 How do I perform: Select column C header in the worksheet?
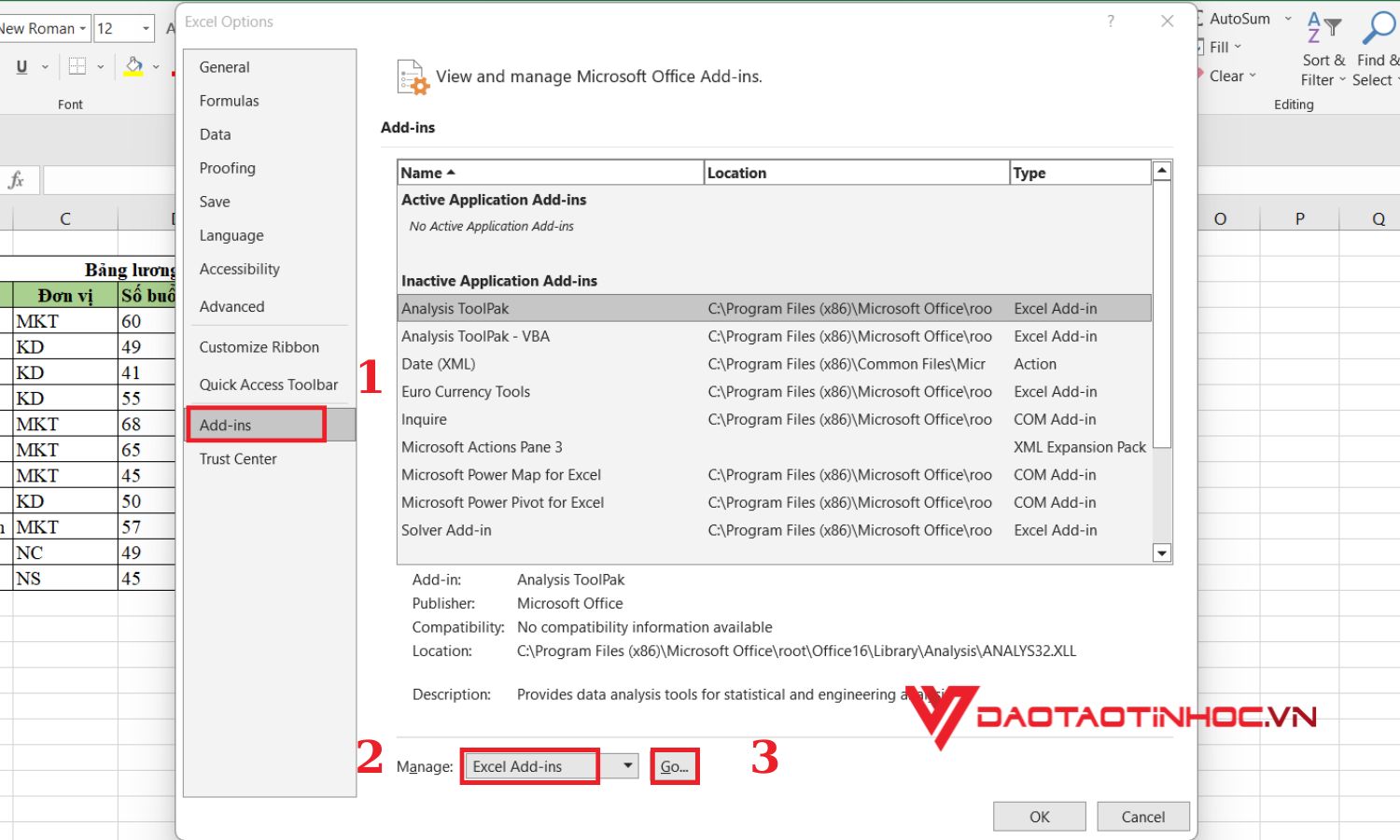65,218
